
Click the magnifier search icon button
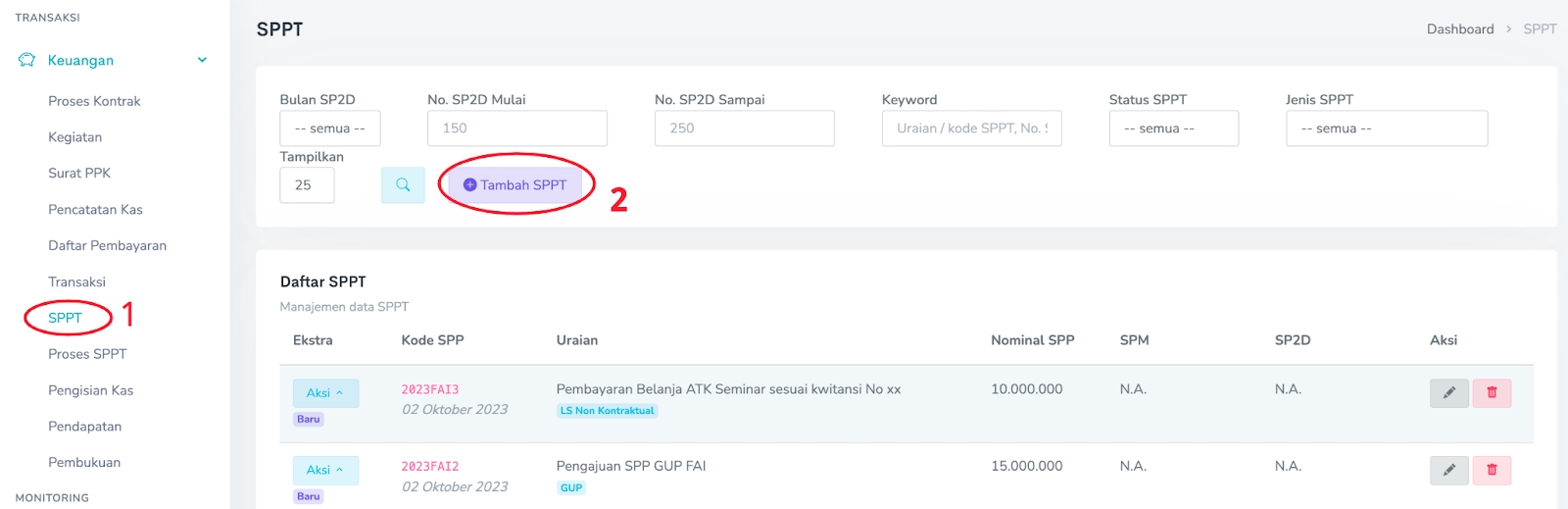tap(403, 185)
